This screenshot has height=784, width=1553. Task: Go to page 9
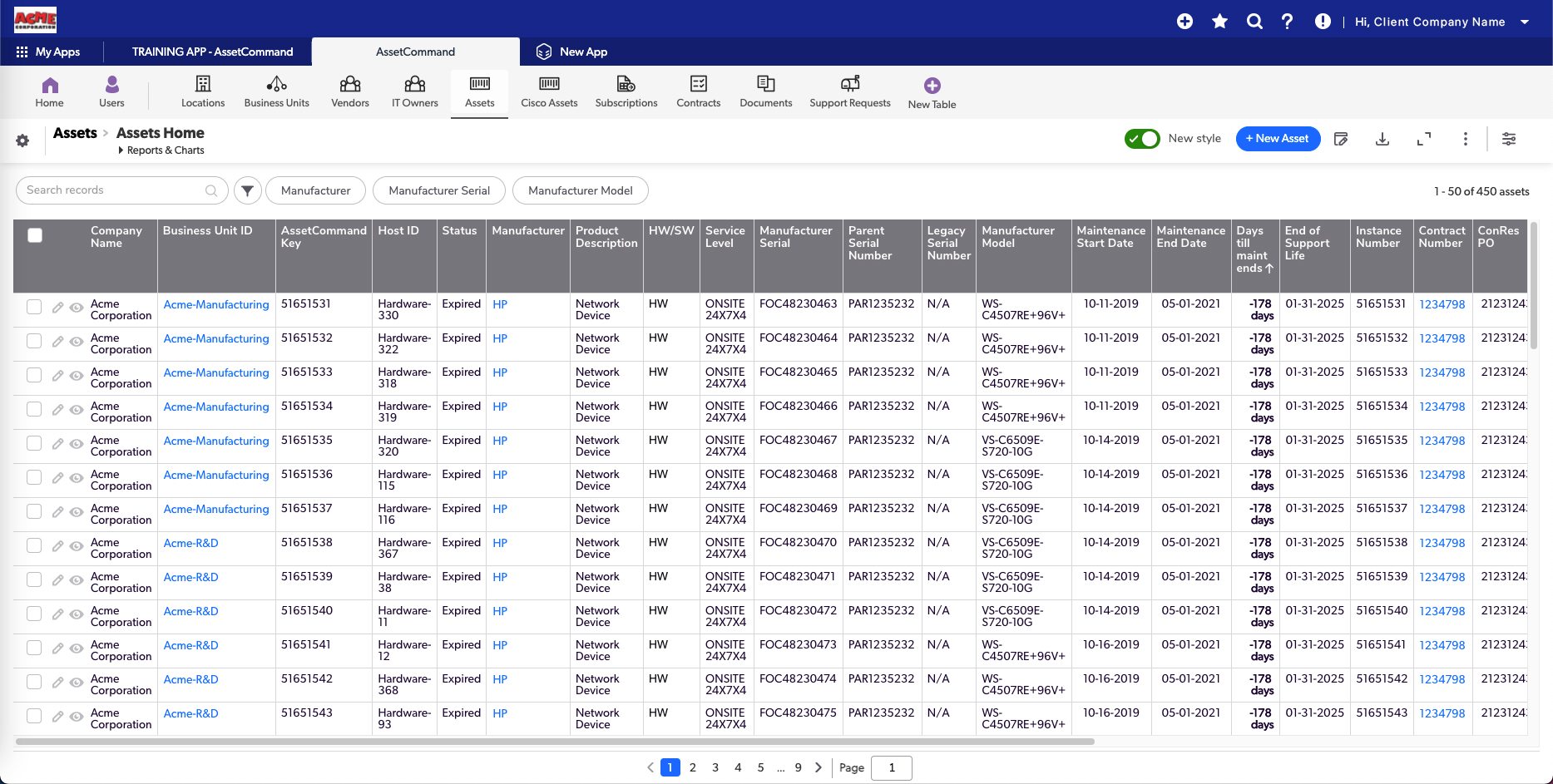(798, 767)
